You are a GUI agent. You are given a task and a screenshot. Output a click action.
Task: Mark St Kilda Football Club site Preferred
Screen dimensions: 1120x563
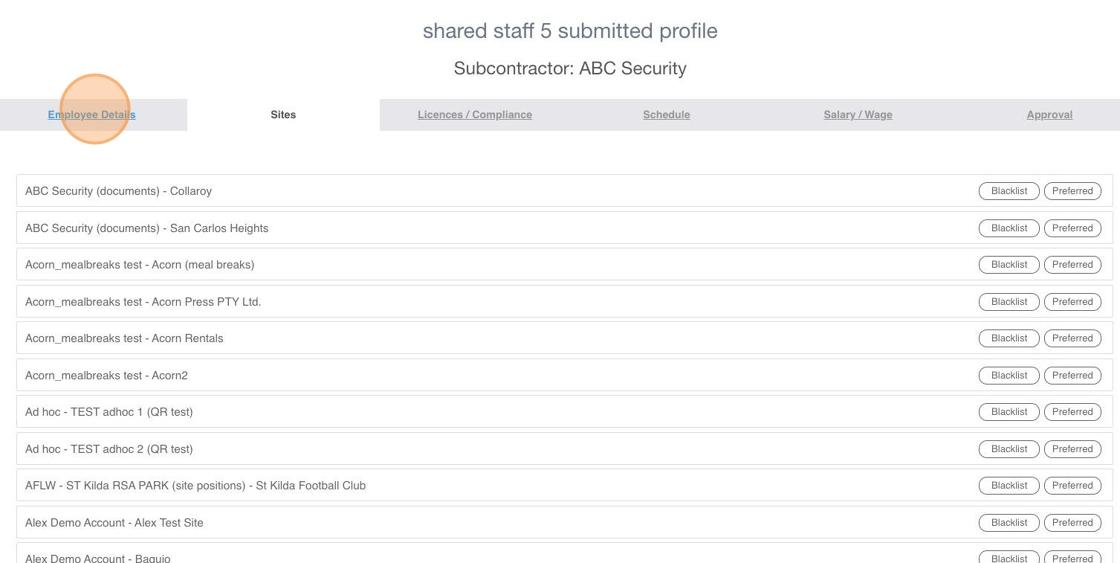[1072, 485]
